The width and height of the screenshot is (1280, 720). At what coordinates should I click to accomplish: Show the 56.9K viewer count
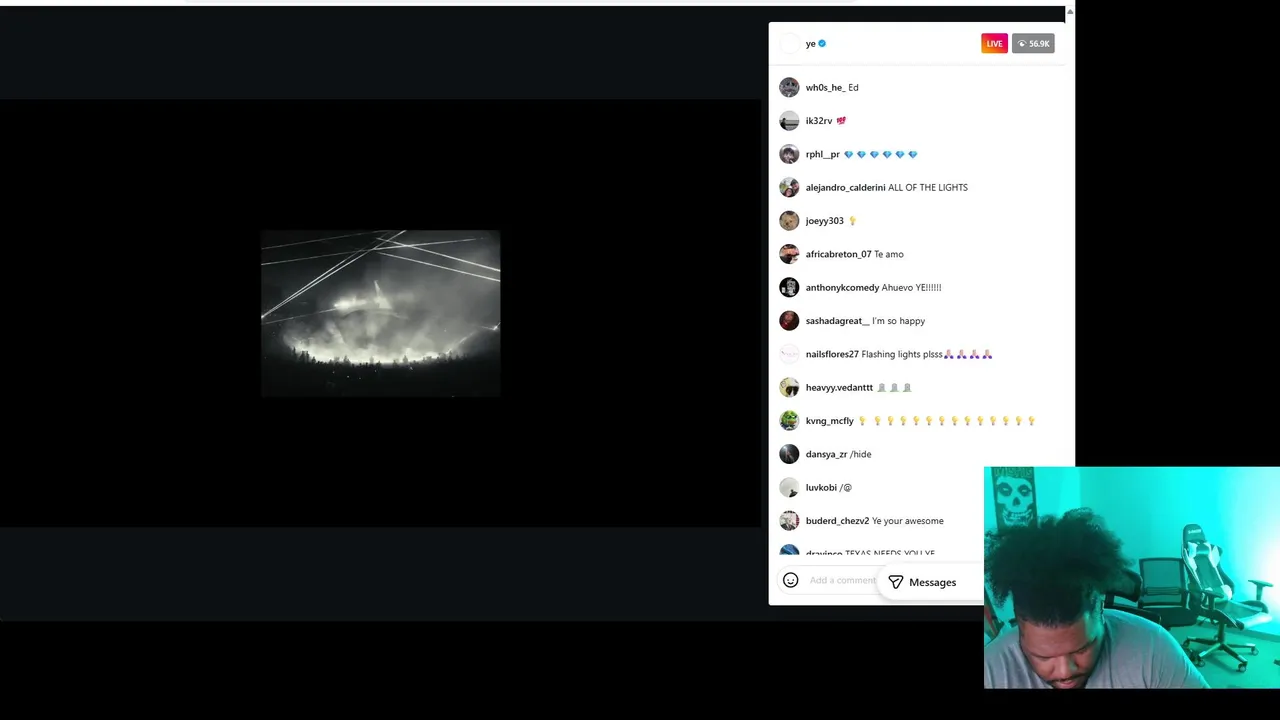click(x=1033, y=44)
